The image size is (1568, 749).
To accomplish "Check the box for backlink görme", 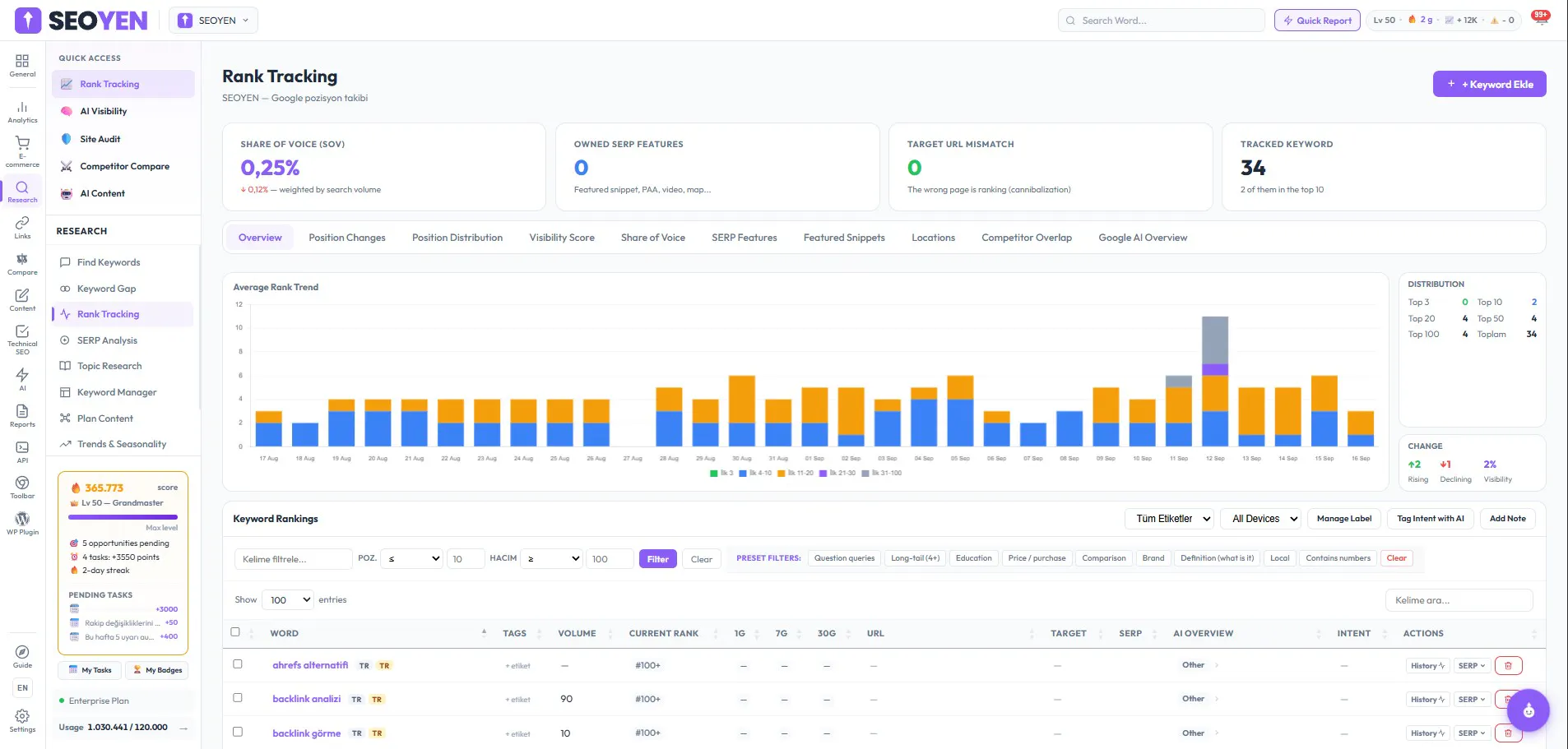I will 238,732.
